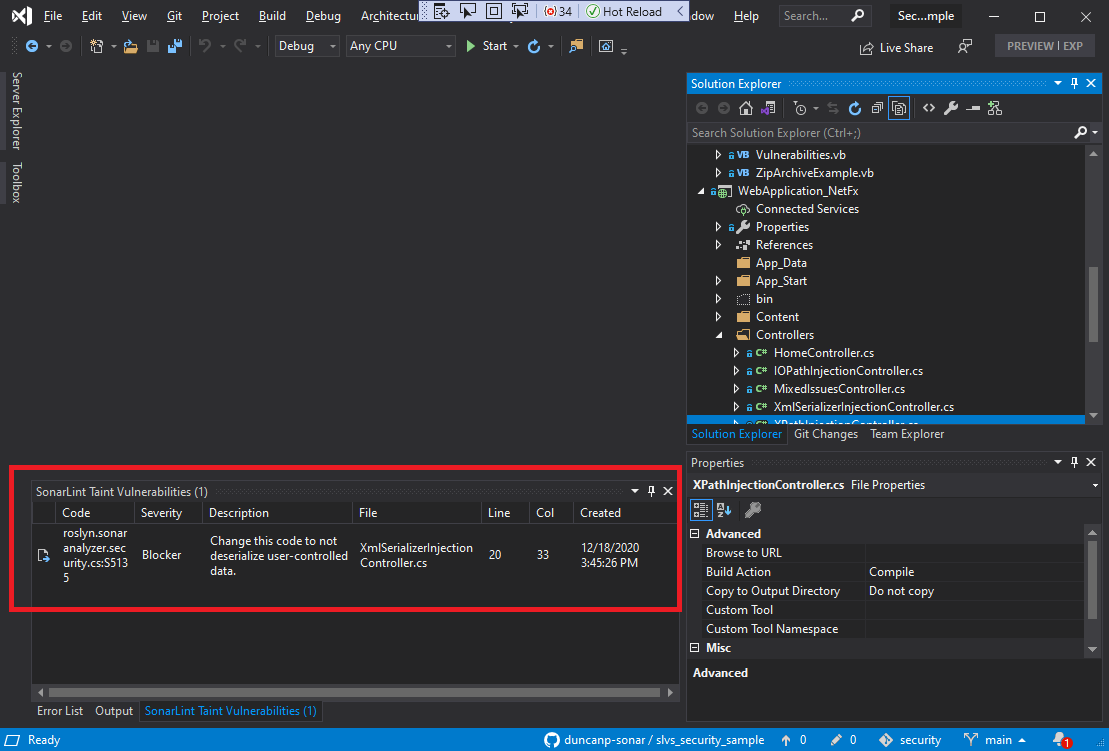Collapse the WebApplication_NetFx project node
1109x751 pixels.
pos(700,190)
